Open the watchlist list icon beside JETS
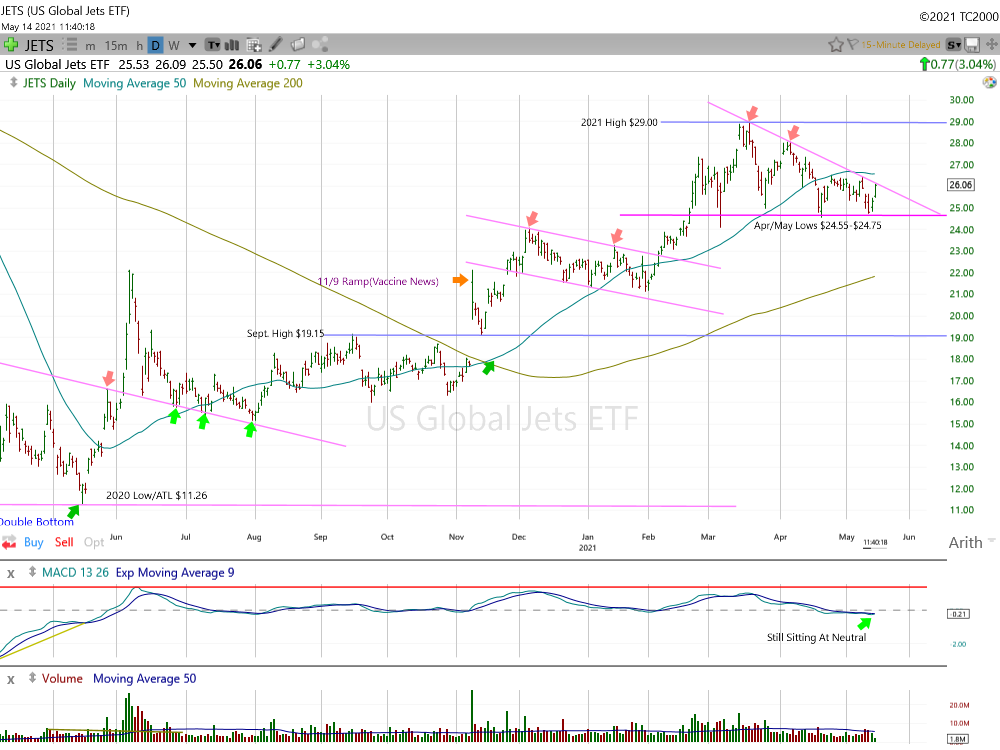1000x750 pixels. coord(71,45)
